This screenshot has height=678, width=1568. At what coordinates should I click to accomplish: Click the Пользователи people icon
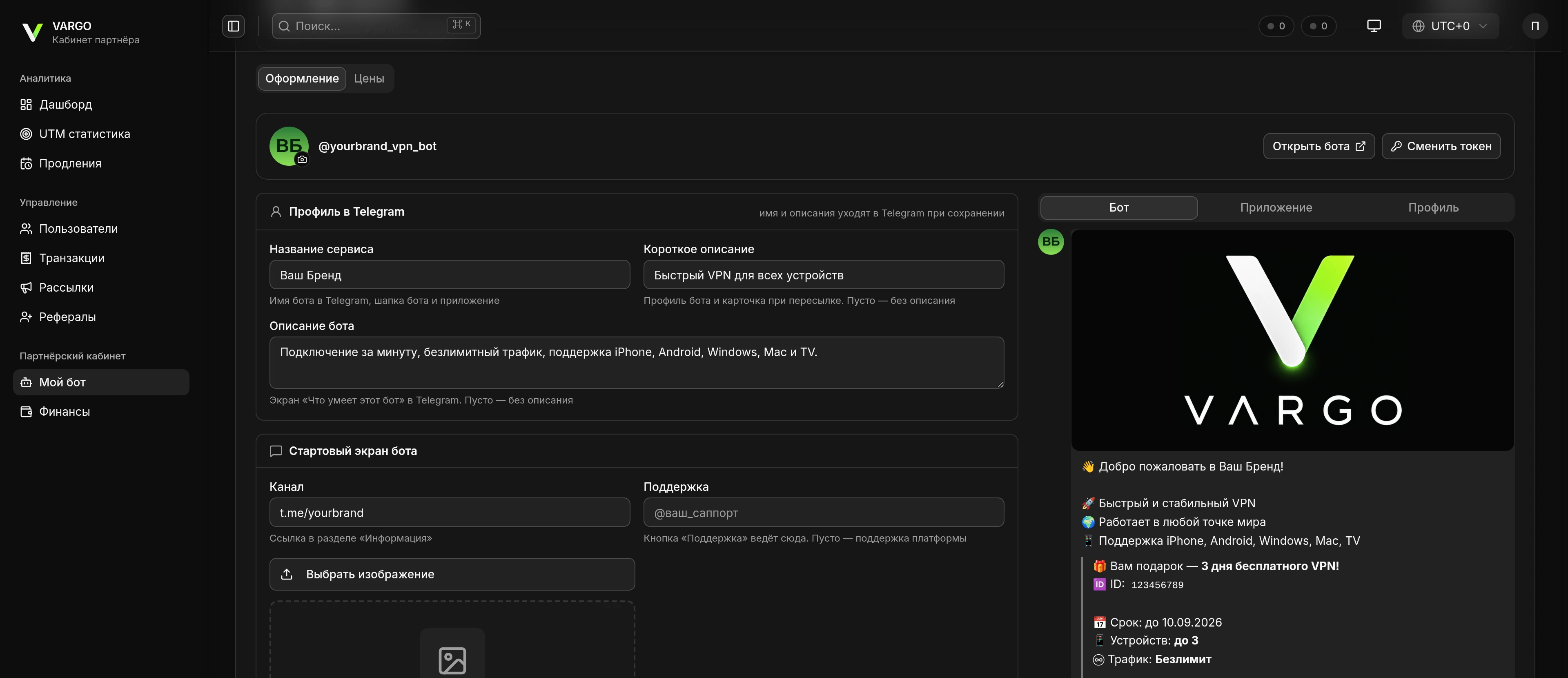[x=26, y=229]
